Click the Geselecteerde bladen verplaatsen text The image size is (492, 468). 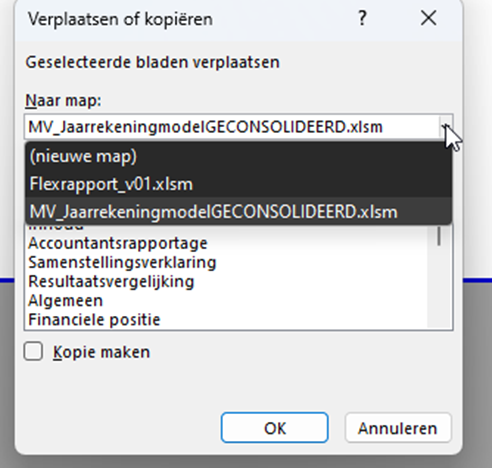(153, 62)
